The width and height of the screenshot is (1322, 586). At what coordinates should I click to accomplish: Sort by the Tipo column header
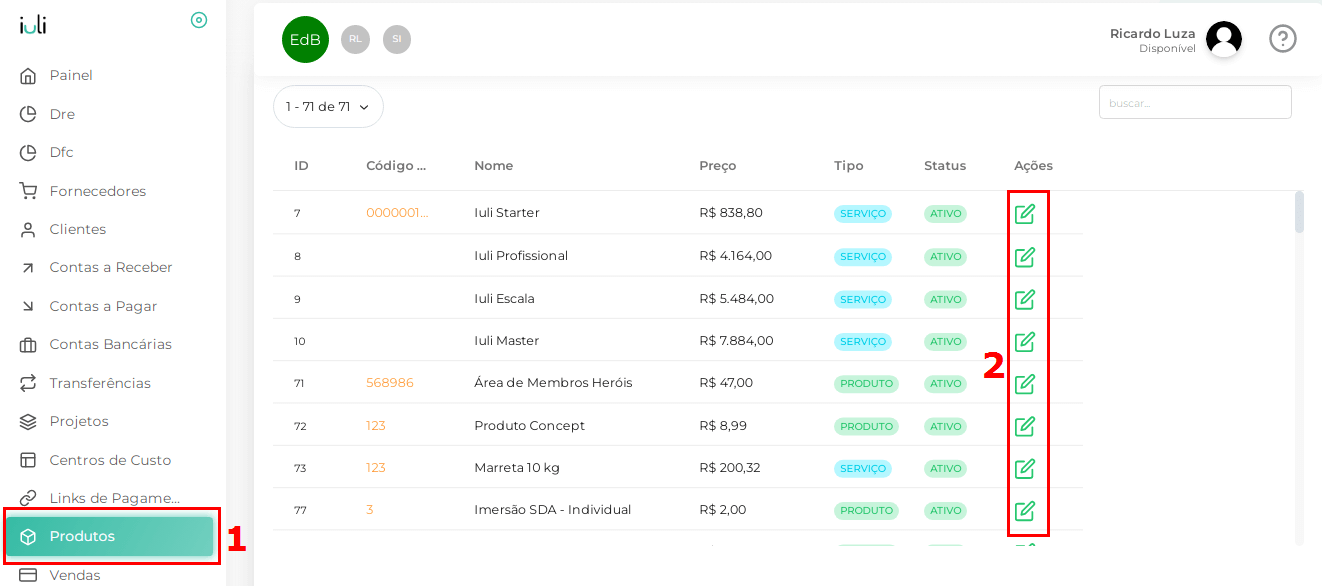click(x=849, y=166)
